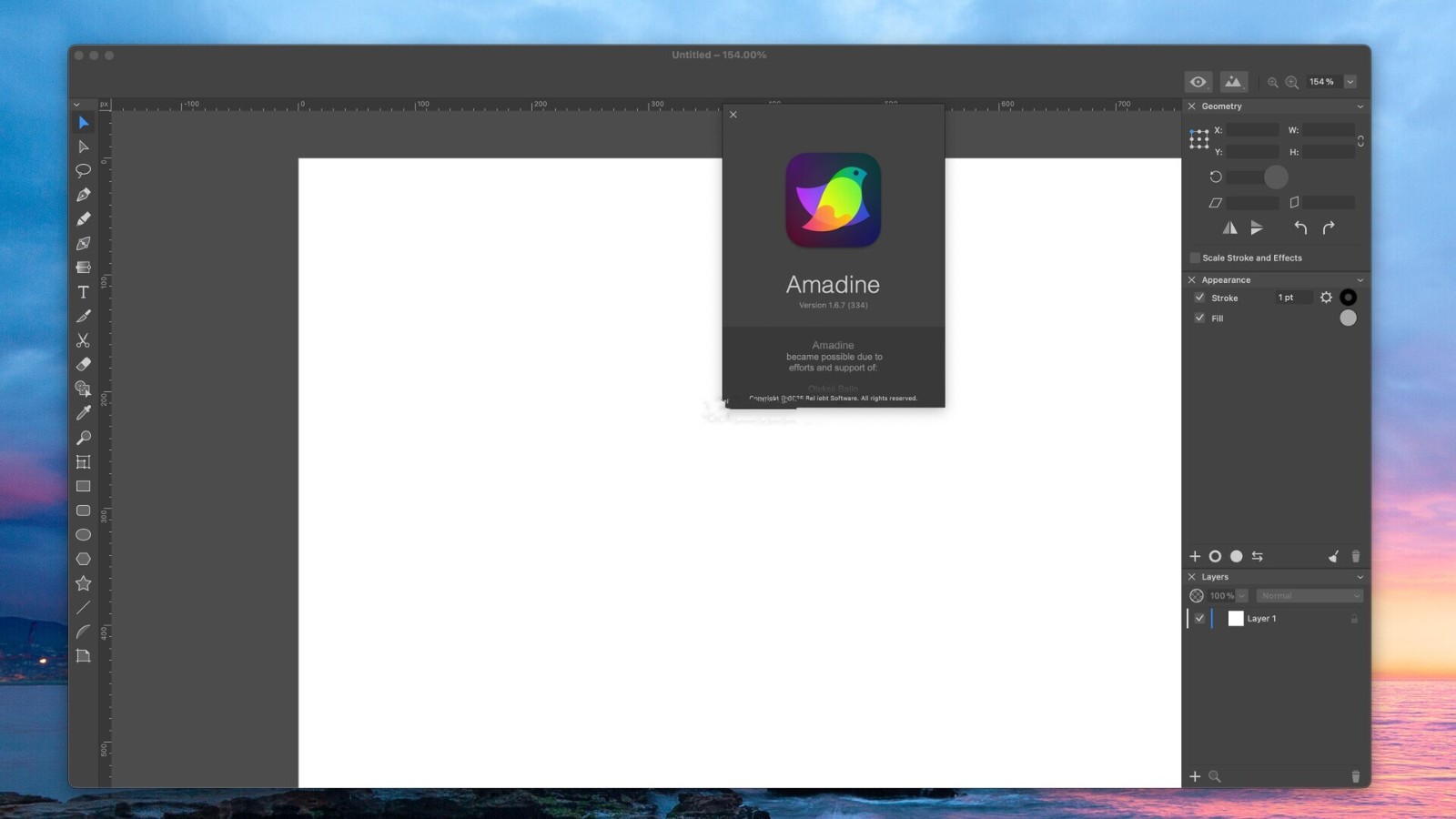Click the Fill color swatch
The image size is (1456, 819).
1348,318
